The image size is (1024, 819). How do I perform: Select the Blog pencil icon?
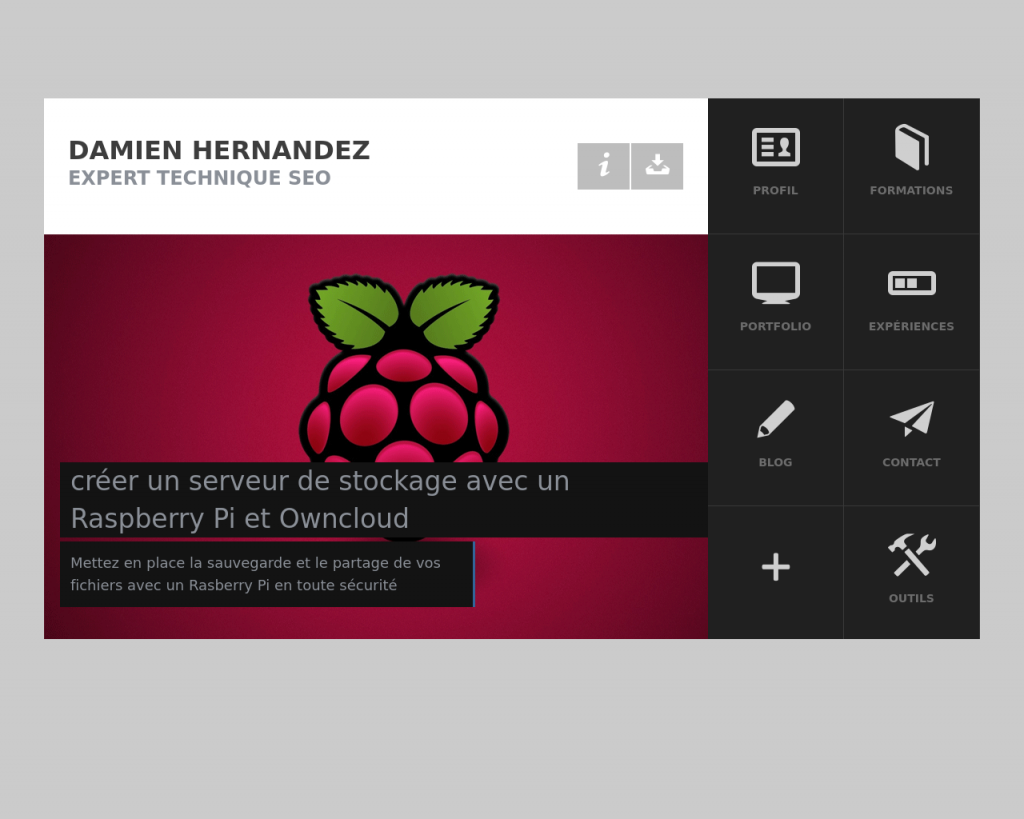(775, 419)
